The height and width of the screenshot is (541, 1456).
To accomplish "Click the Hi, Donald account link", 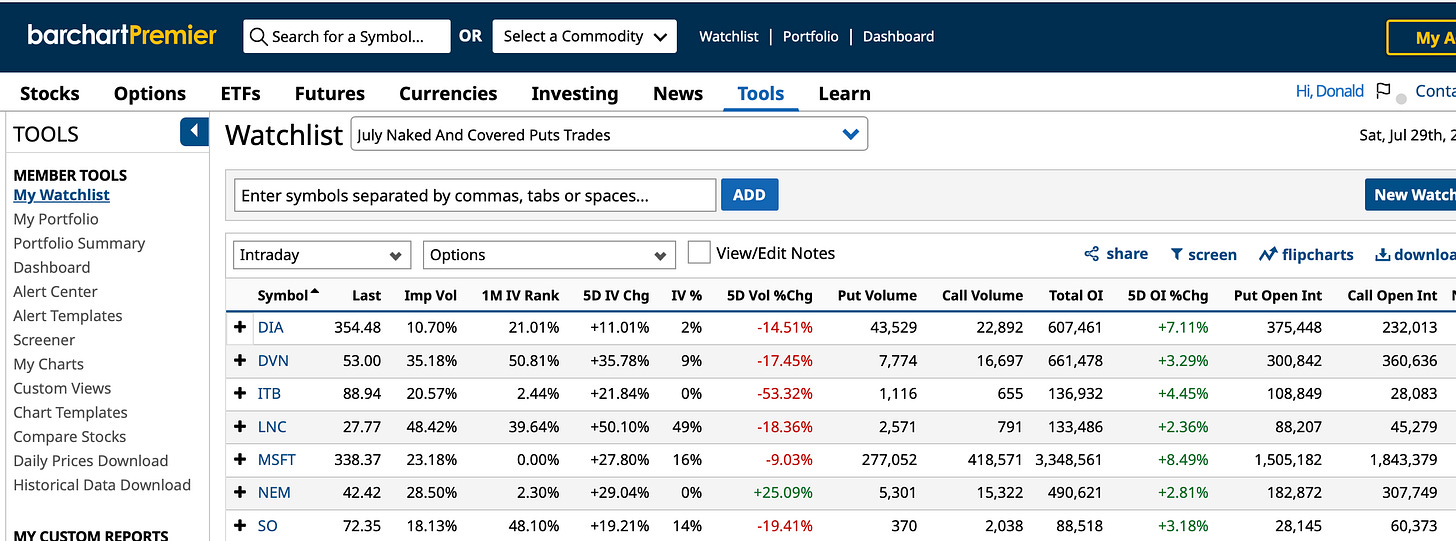I will [1330, 91].
